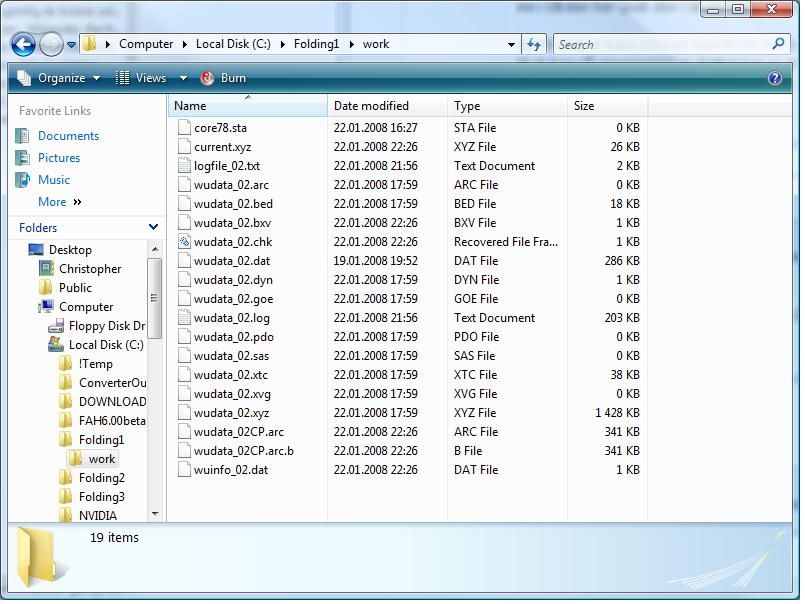Sort by Date modified column header
This screenshot has height=604, width=805.
tap(387, 106)
